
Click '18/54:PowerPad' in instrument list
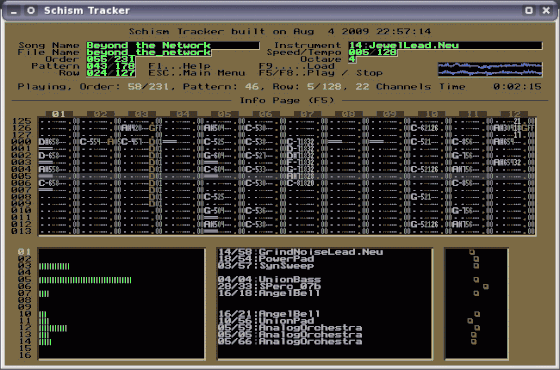point(266,259)
